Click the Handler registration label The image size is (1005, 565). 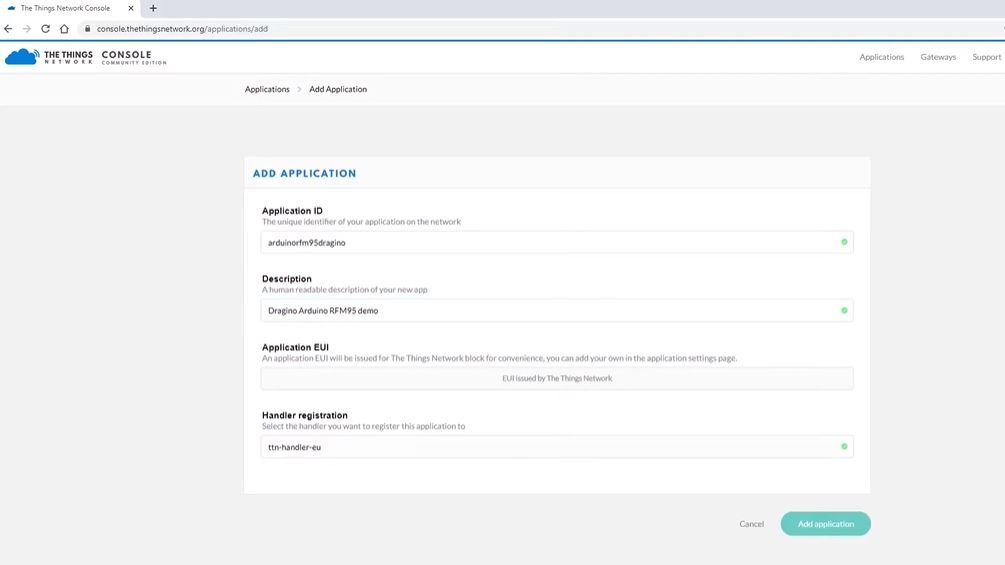304,415
